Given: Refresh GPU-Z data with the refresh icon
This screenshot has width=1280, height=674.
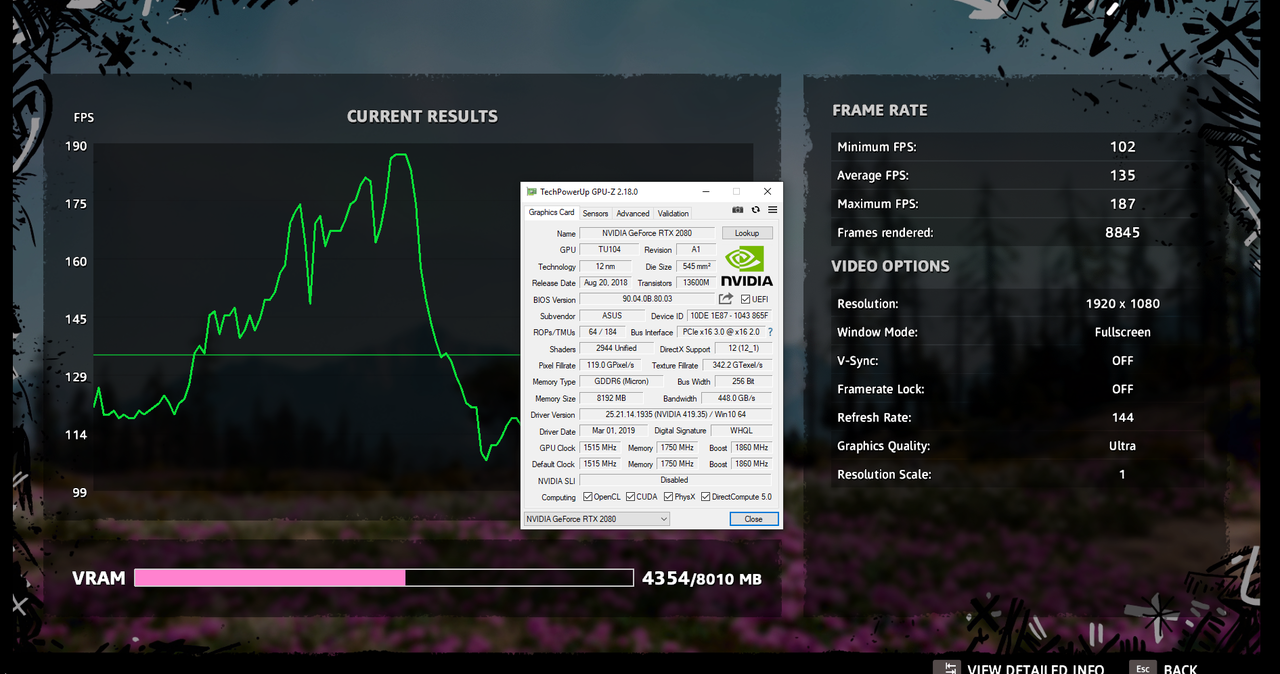Looking at the screenshot, I should coord(756,210).
